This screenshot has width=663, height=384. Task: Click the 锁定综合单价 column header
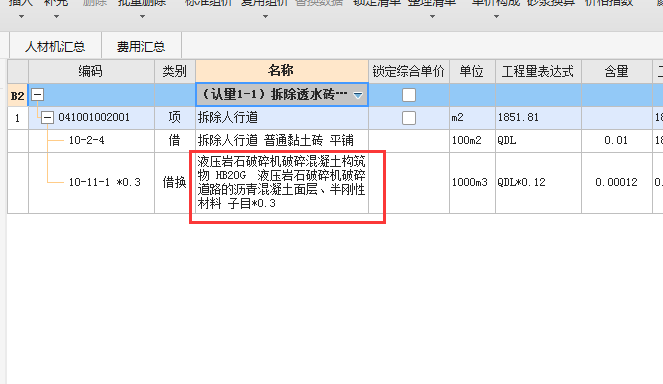[x=409, y=71]
